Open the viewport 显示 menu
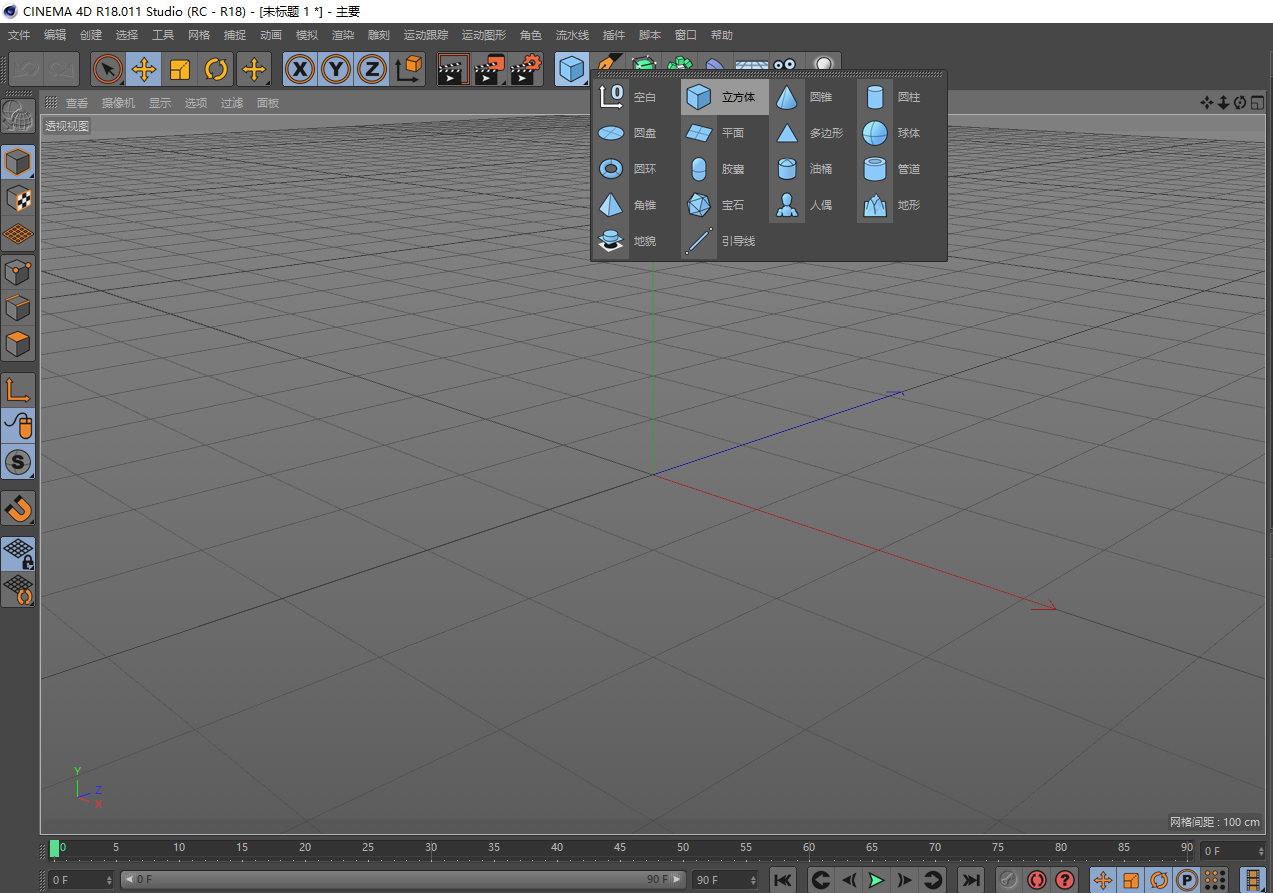The image size is (1273, 893). point(160,103)
